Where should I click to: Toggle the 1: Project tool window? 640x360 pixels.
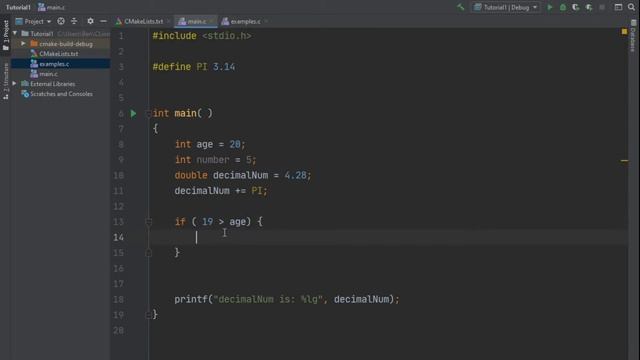(x=5, y=36)
